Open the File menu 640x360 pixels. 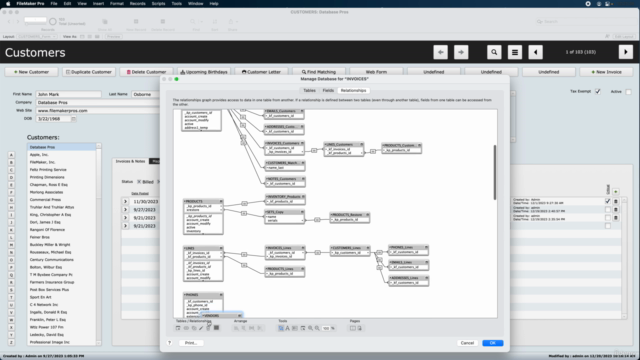[x=54, y=4]
